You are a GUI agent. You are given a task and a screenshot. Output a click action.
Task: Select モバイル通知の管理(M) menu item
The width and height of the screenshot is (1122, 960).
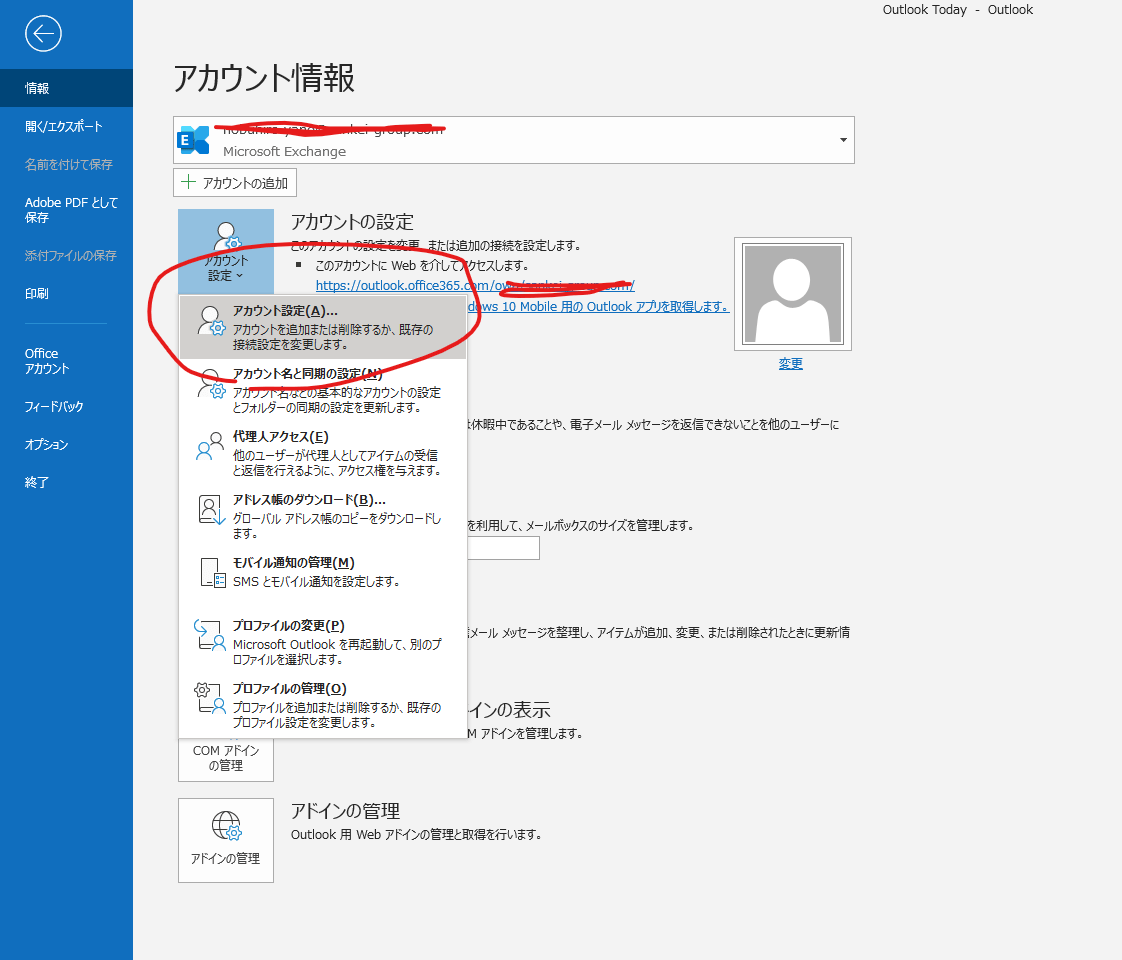[x=323, y=572]
